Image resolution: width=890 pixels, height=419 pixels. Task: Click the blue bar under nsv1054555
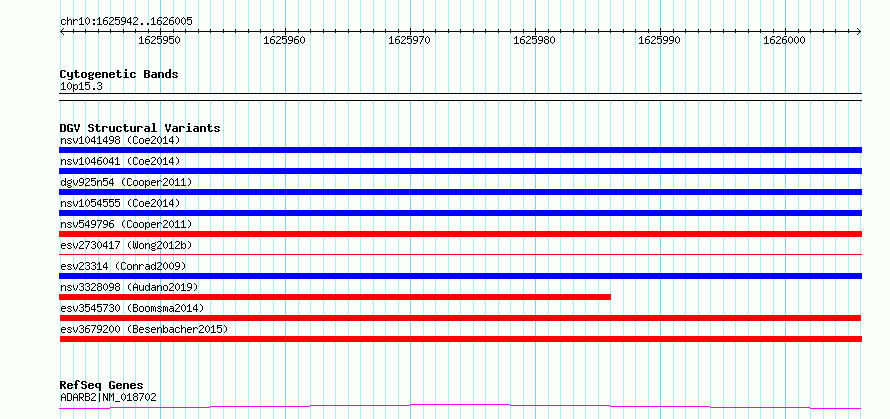[x=461, y=213]
